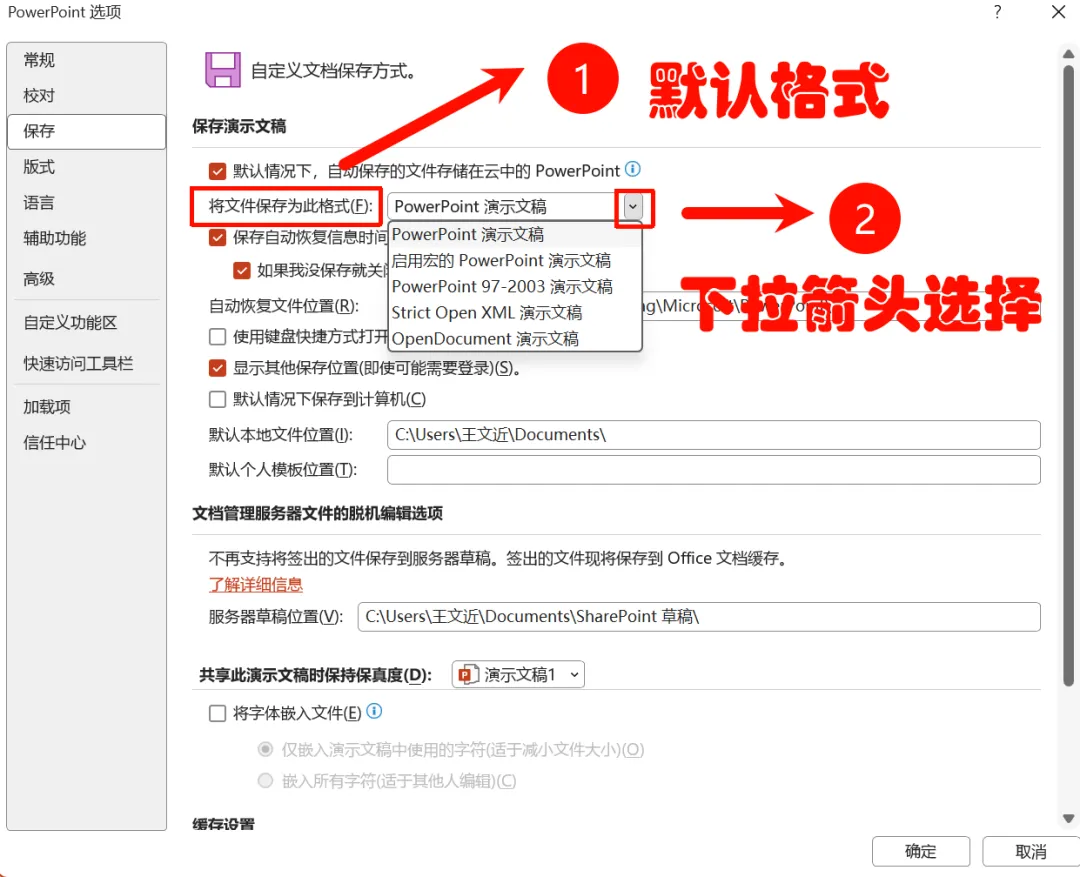
Task: Open the 辅助功能 settings category
Action: click(x=86, y=238)
